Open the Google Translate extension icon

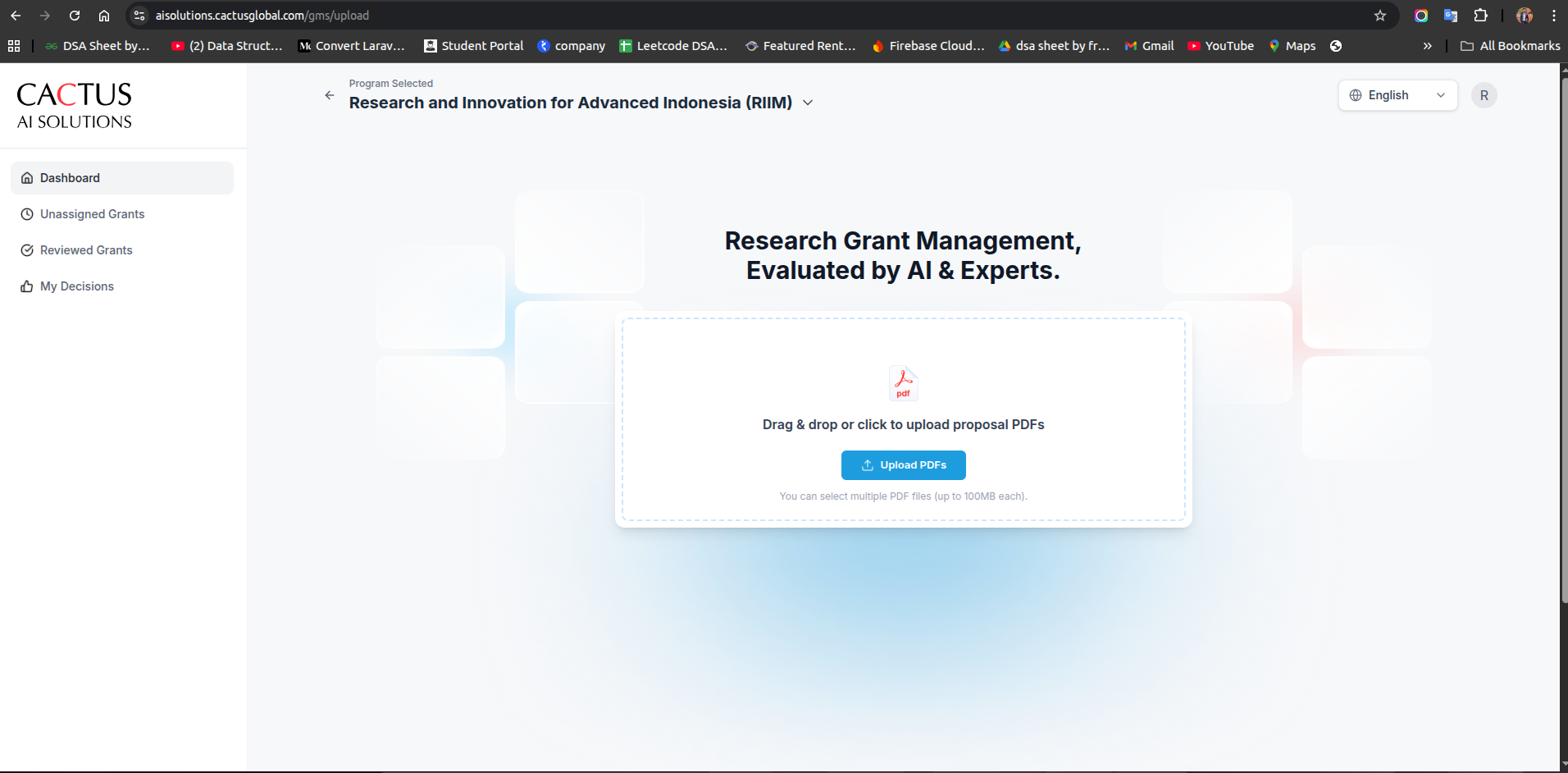click(1451, 16)
